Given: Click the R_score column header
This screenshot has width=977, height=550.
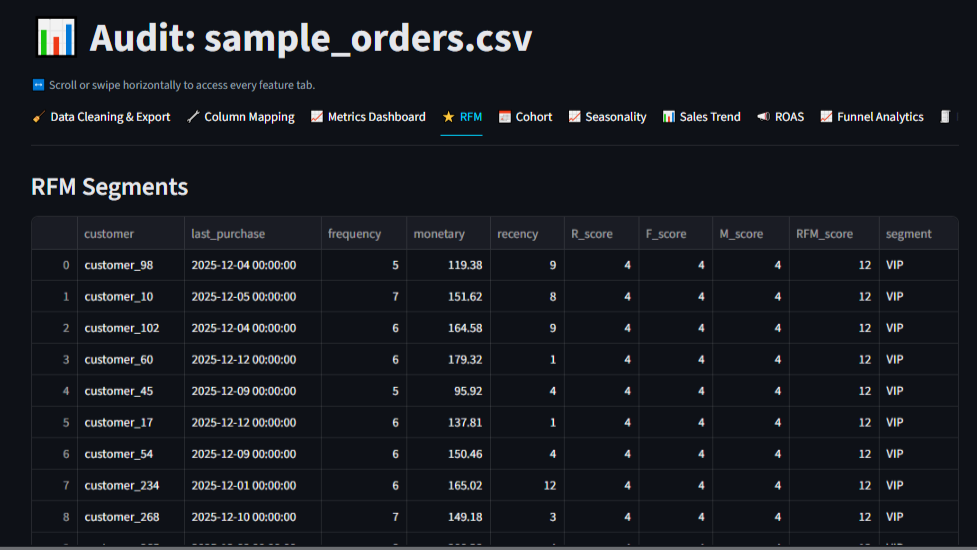Looking at the screenshot, I should (601, 234).
